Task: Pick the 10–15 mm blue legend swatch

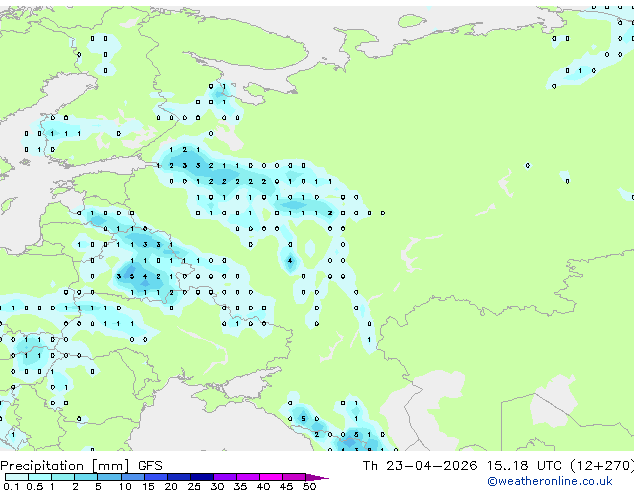Action: [132, 477]
